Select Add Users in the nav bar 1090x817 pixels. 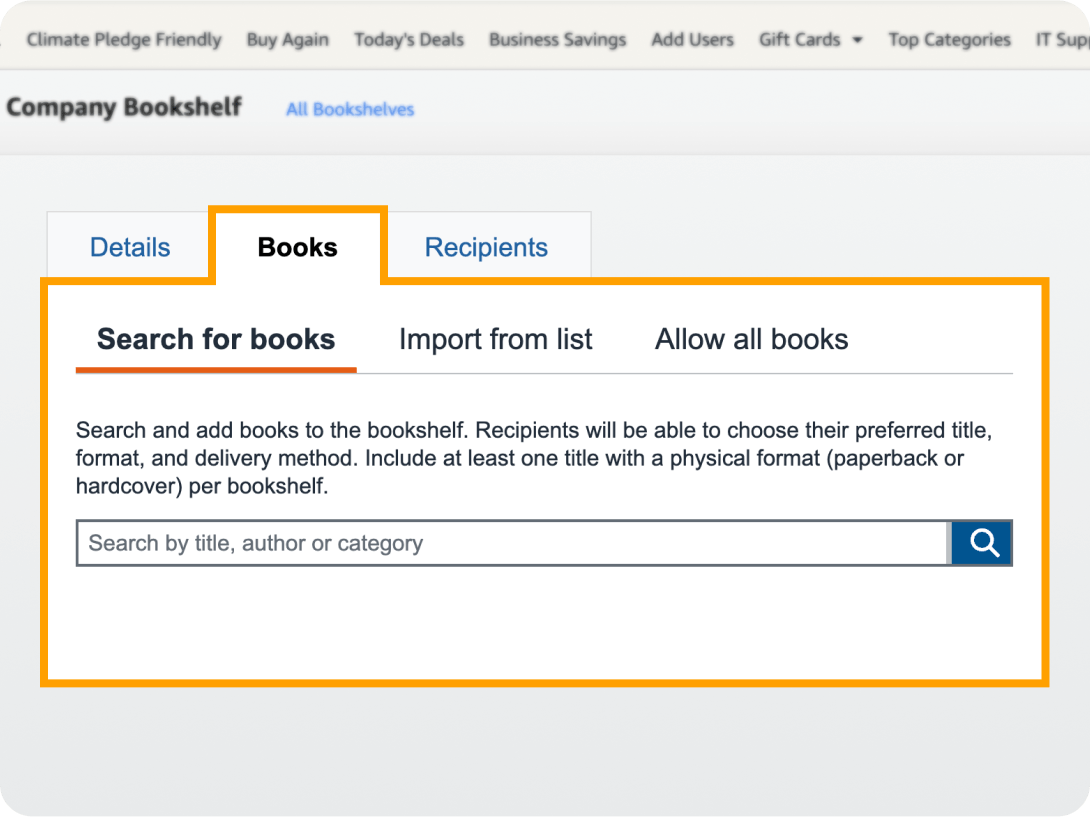tap(692, 40)
